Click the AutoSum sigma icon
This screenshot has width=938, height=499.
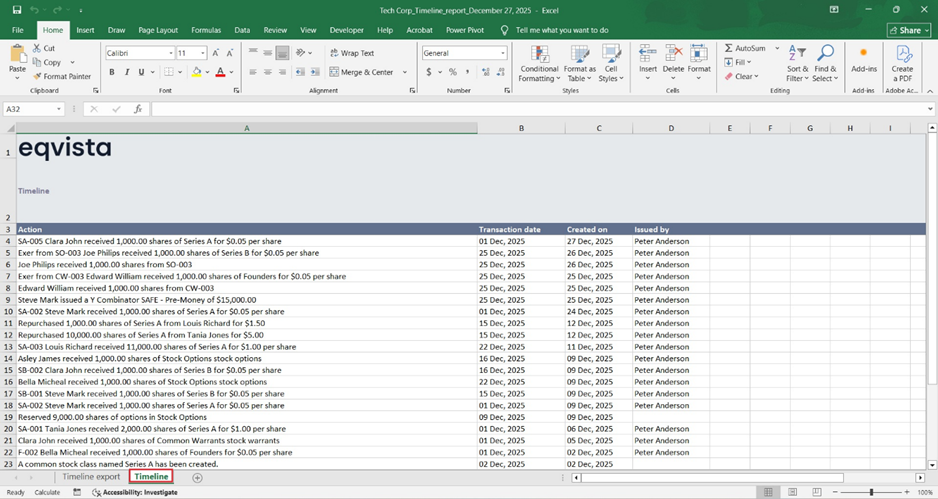point(727,48)
